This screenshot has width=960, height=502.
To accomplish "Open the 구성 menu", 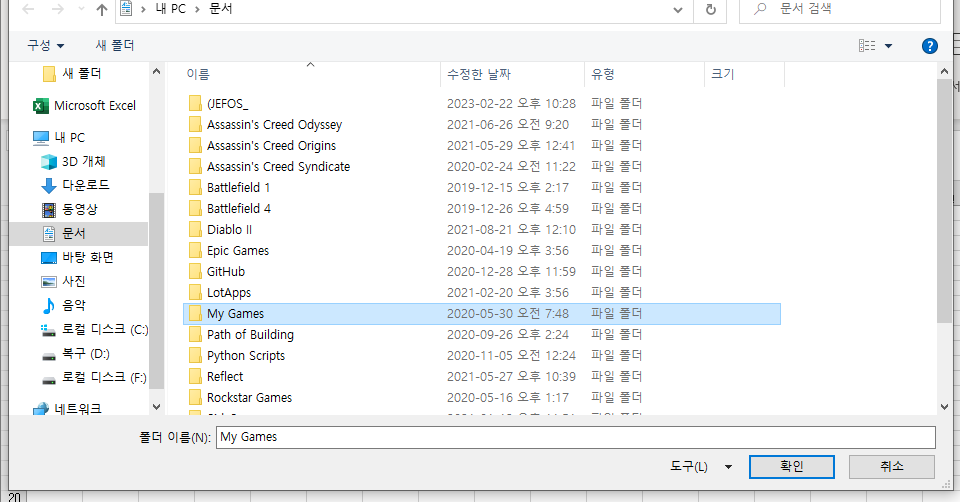I will point(45,45).
